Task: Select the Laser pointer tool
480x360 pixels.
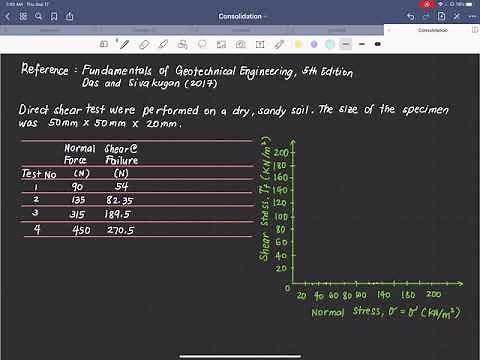Action: click(x=279, y=44)
